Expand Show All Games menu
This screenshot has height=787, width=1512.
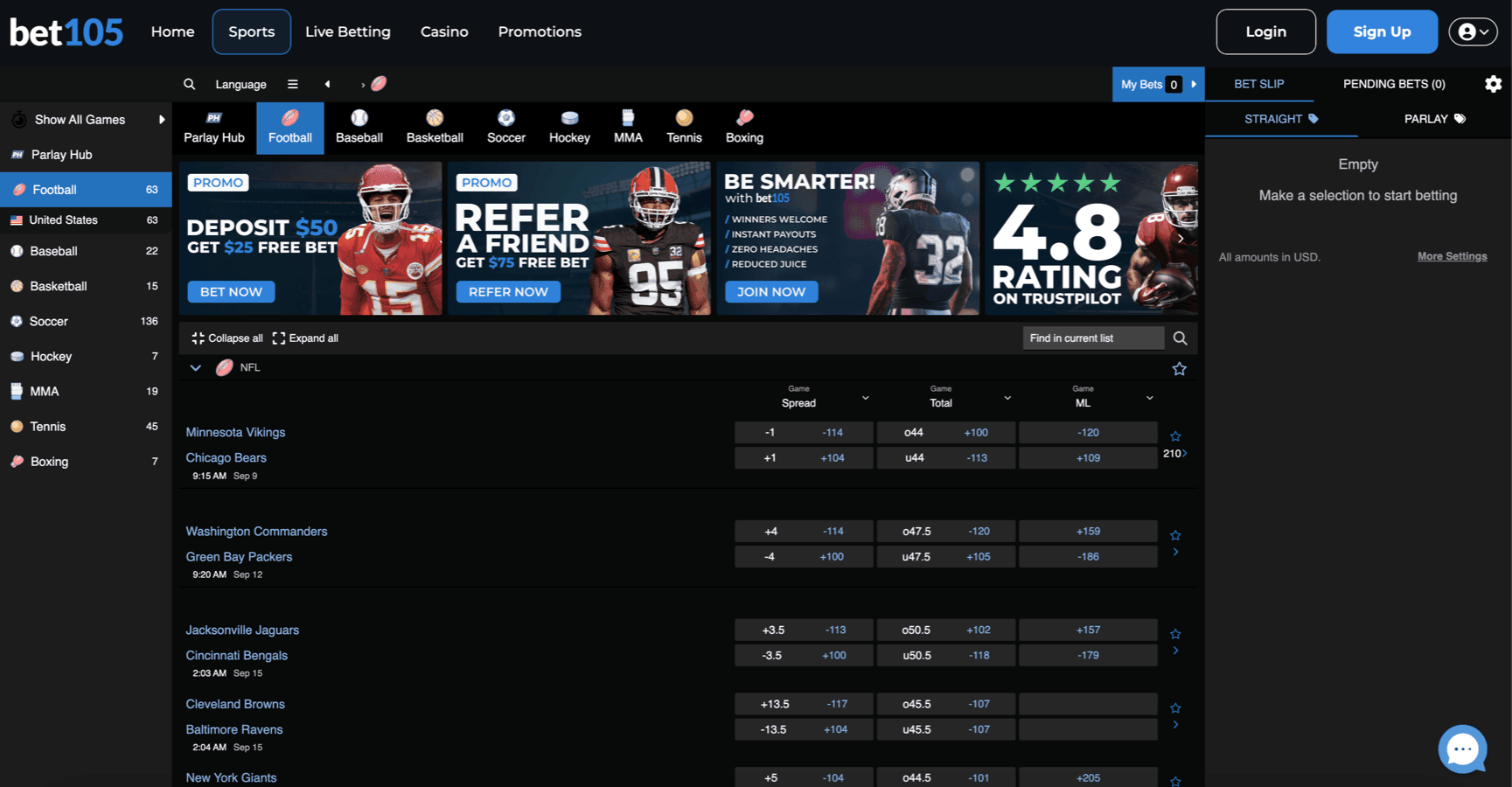pos(86,120)
